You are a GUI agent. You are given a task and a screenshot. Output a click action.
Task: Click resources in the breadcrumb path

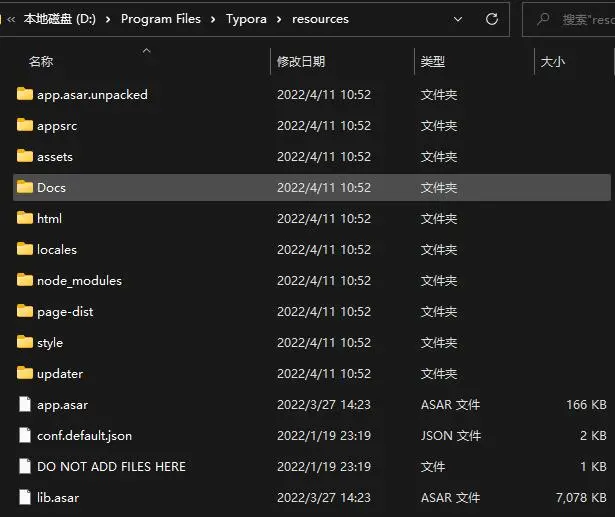[320, 19]
